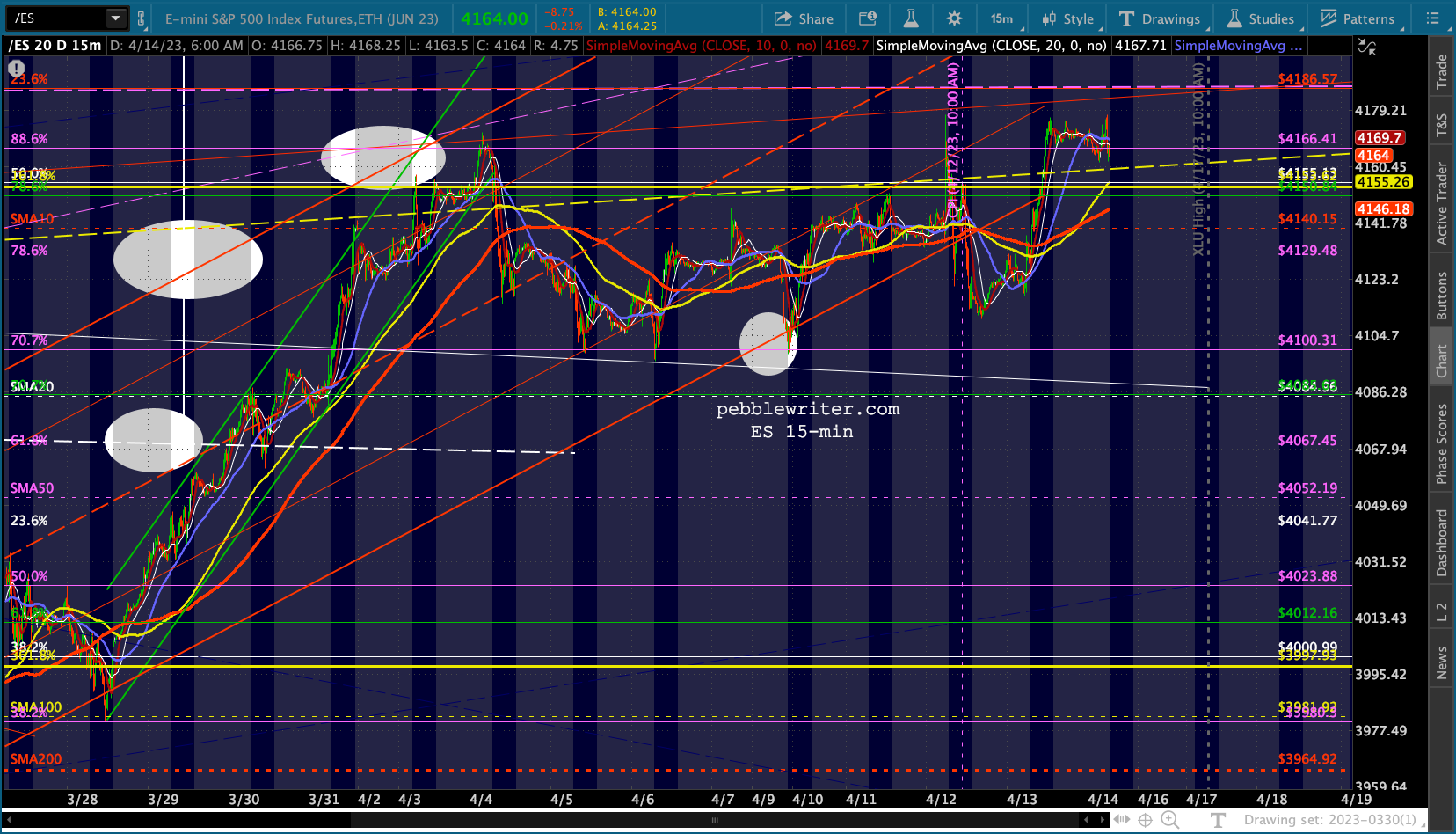Click the $4067.45 level label
This screenshot has height=834, width=1456.
(x=1307, y=441)
